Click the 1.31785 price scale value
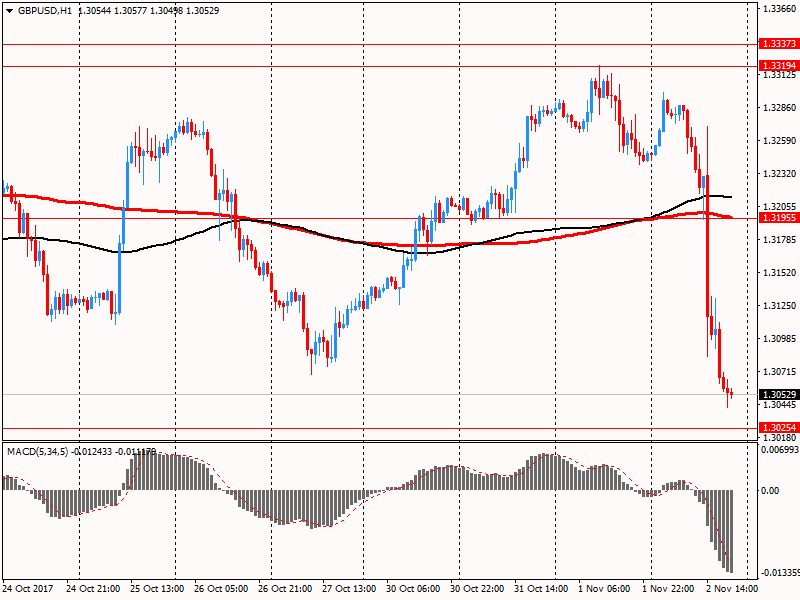Image resolution: width=800 pixels, height=600 pixels. 780,240
